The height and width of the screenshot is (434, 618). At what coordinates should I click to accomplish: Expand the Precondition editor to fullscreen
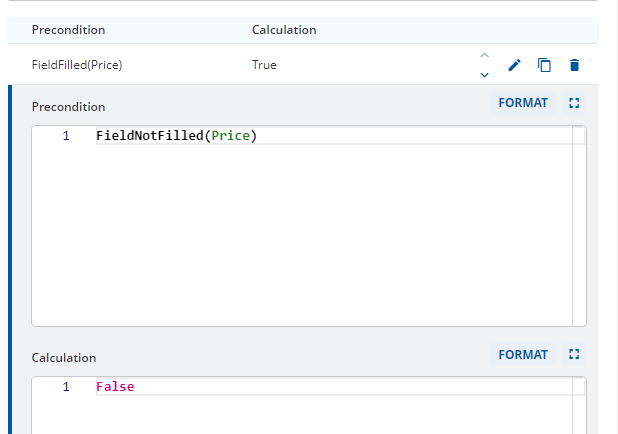[x=574, y=103]
